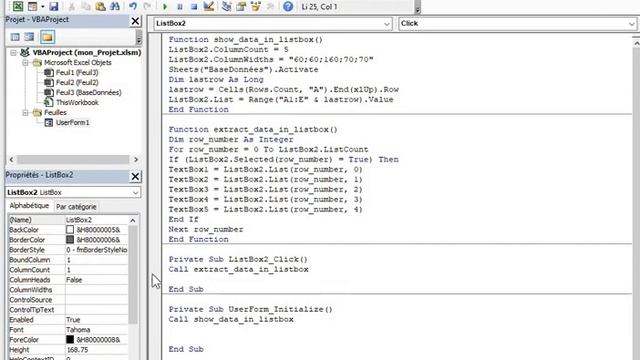Click the 'Private Sub UserForm_Initialize()' line
640x360 pixels.
(251, 309)
